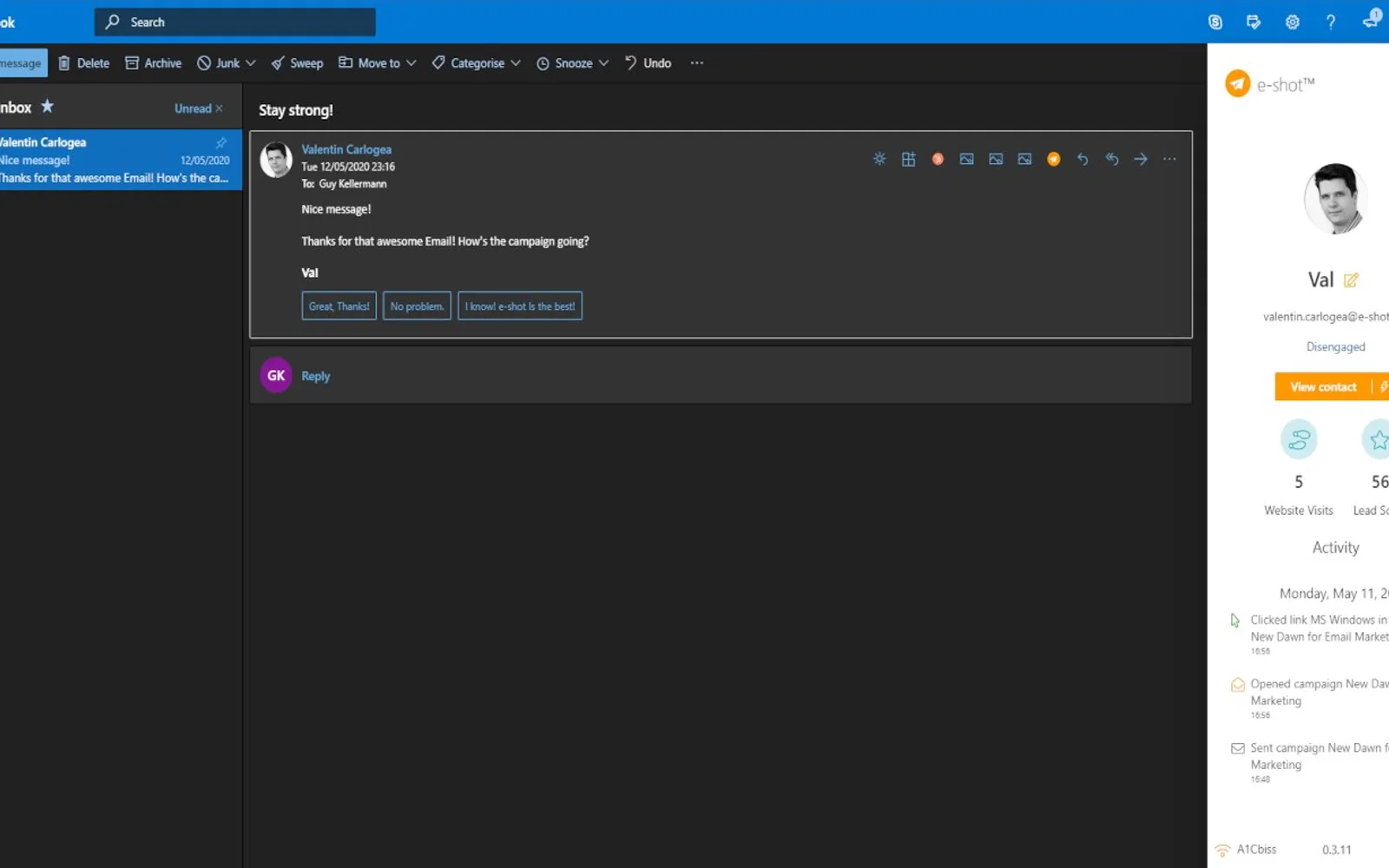This screenshot has width=1389, height=868.
Task: Open the notifications megaphone icon
Action: tap(1371, 19)
